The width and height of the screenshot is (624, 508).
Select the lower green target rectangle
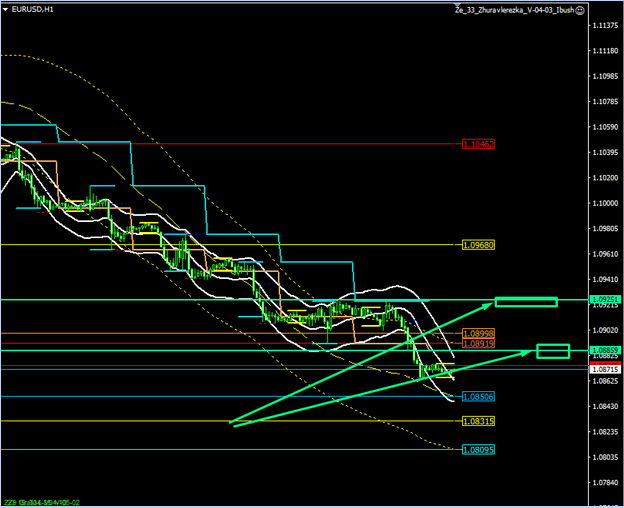pyautogui.click(x=552, y=351)
